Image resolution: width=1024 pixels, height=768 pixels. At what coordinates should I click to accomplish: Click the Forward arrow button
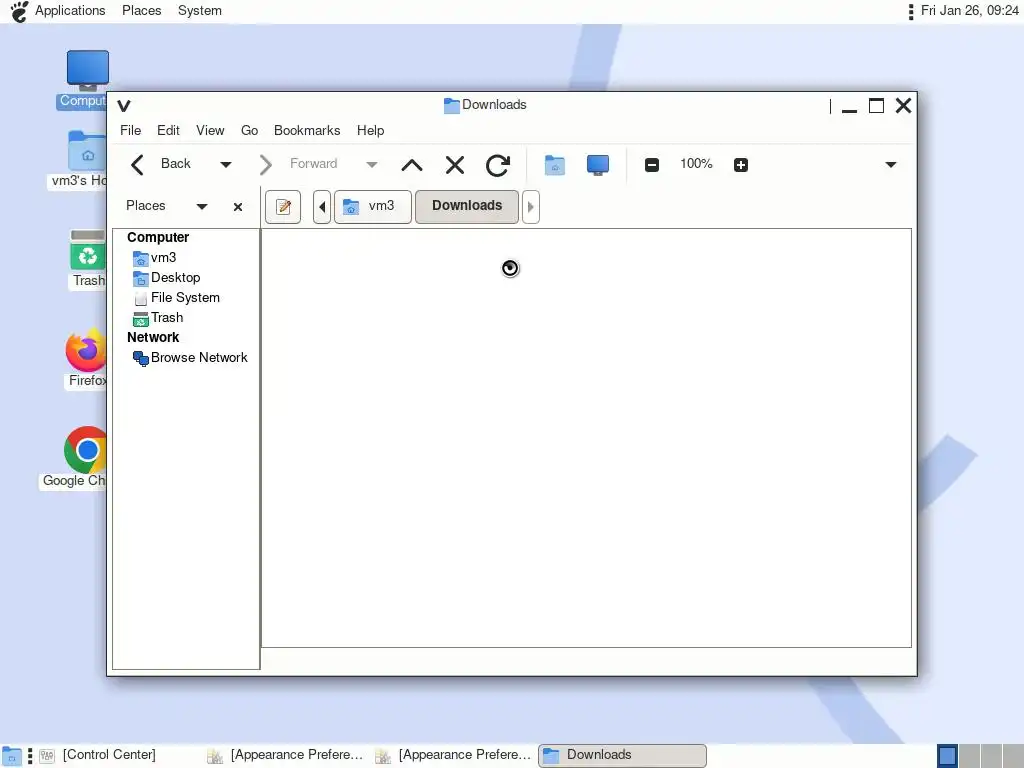coord(265,165)
